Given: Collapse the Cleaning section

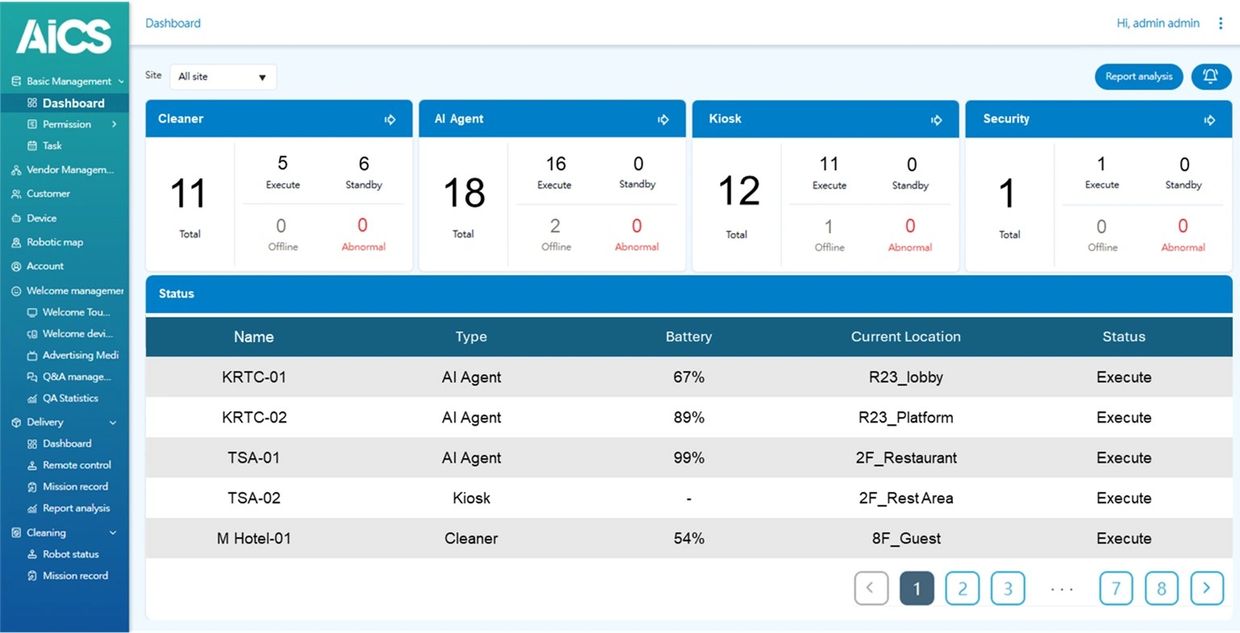Looking at the screenshot, I should (113, 533).
